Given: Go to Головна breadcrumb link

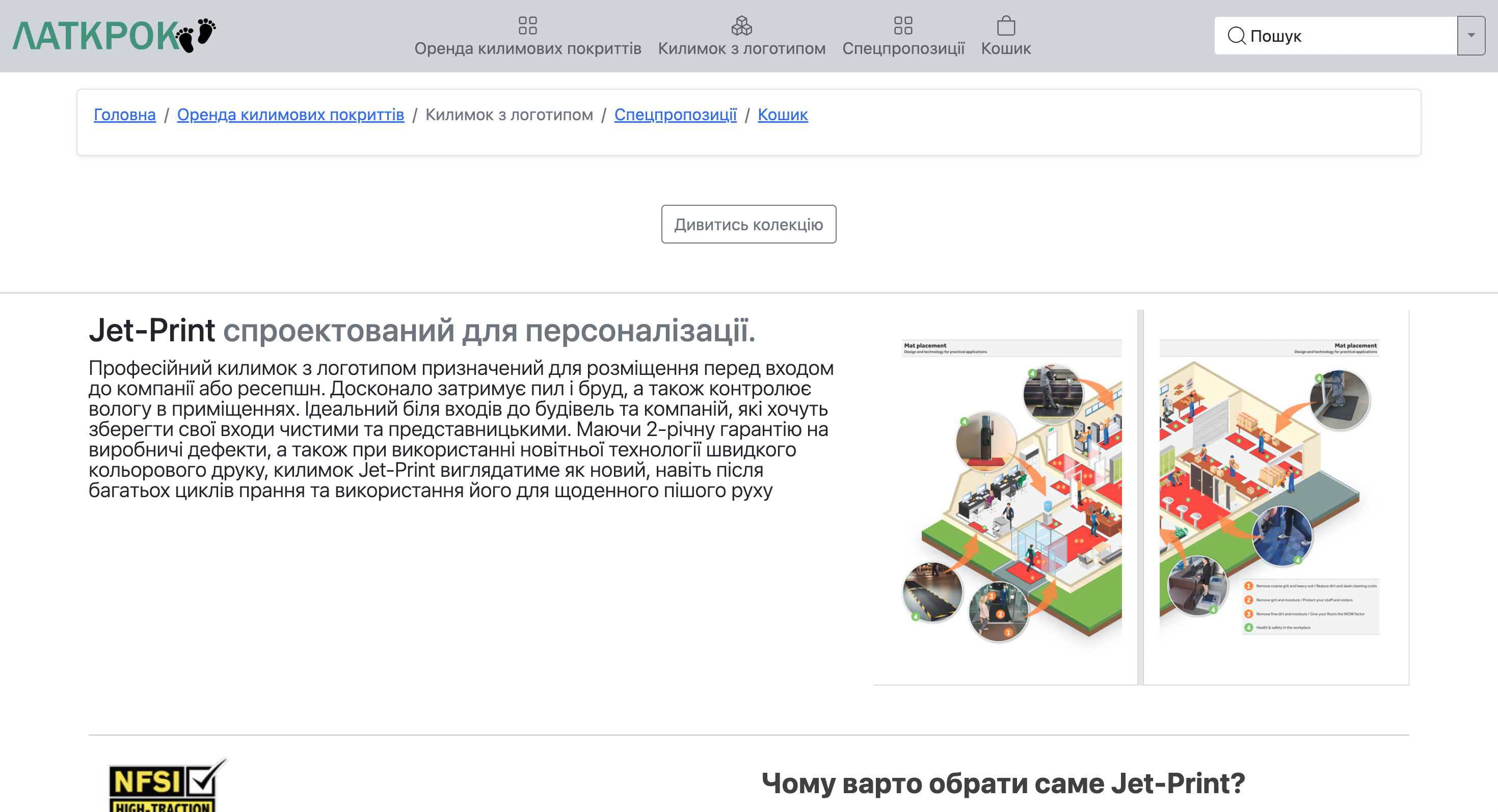Looking at the screenshot, I should click(x=125, y=115).
